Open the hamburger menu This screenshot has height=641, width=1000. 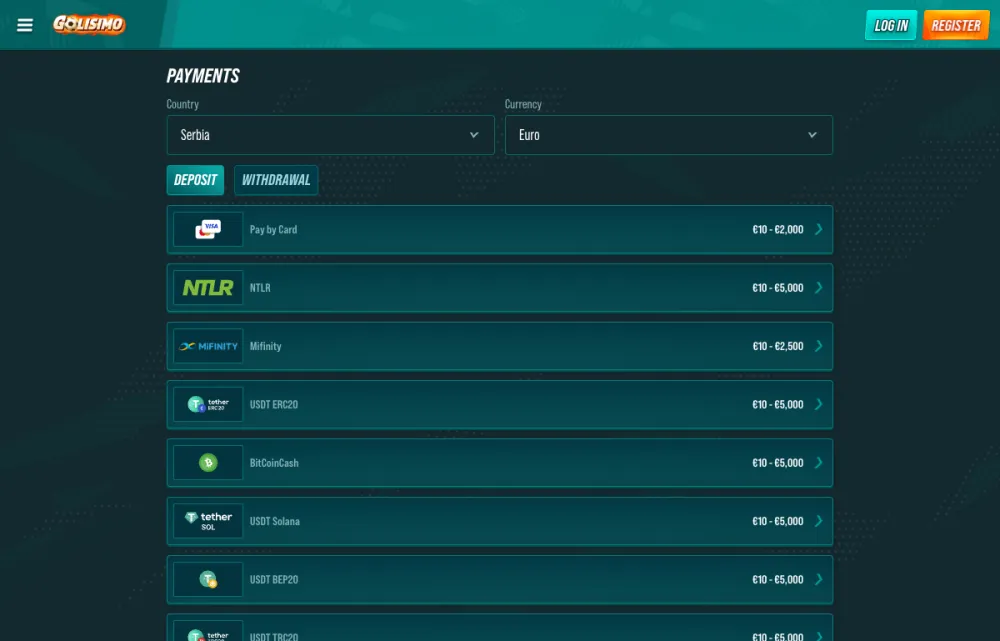[x=25, y=25]
